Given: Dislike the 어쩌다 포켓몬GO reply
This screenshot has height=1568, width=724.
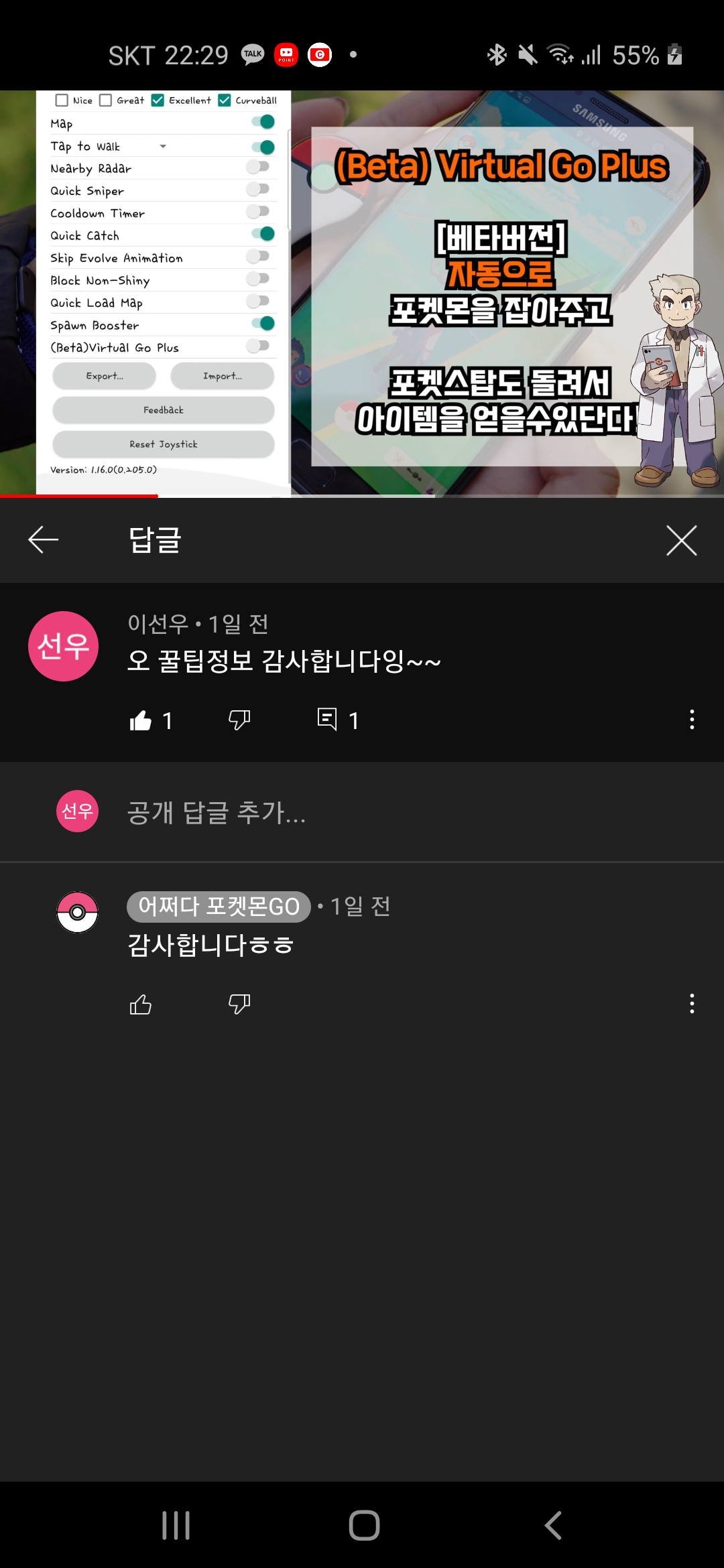Looking at the screenshot, I should pos(239,1004).
